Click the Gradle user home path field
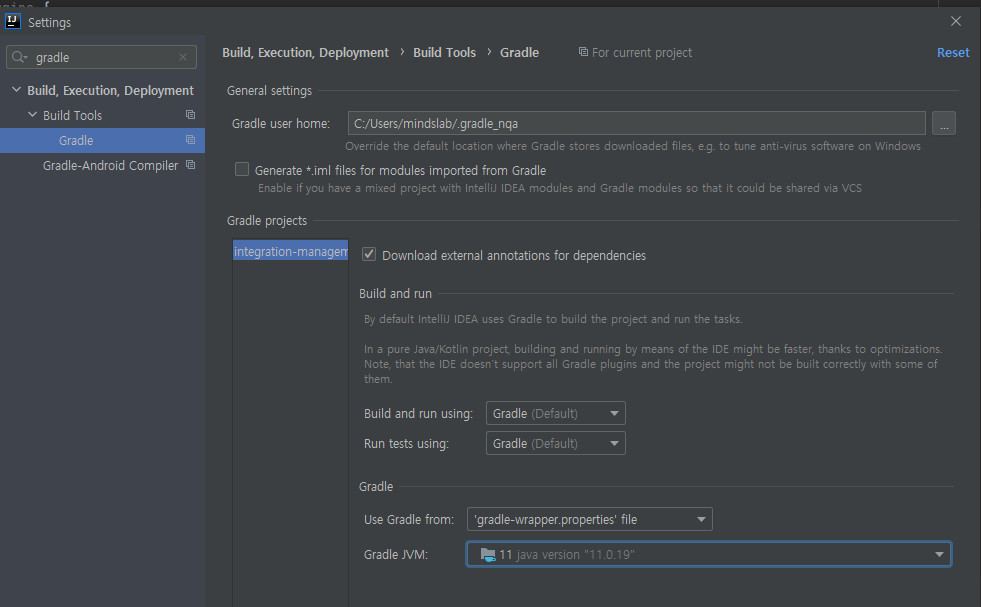Viewport: 981px width, 607px height. tap(636, 123)
